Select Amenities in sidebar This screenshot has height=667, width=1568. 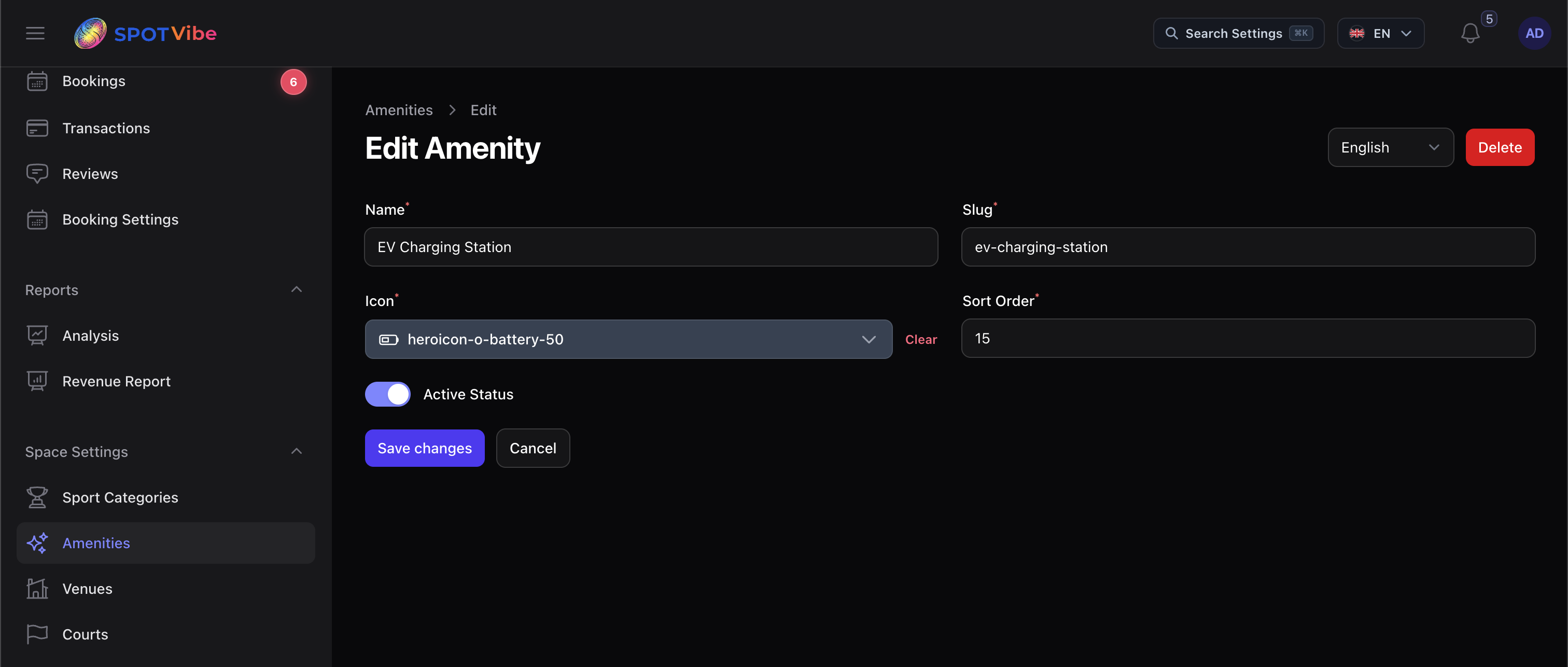165,543
